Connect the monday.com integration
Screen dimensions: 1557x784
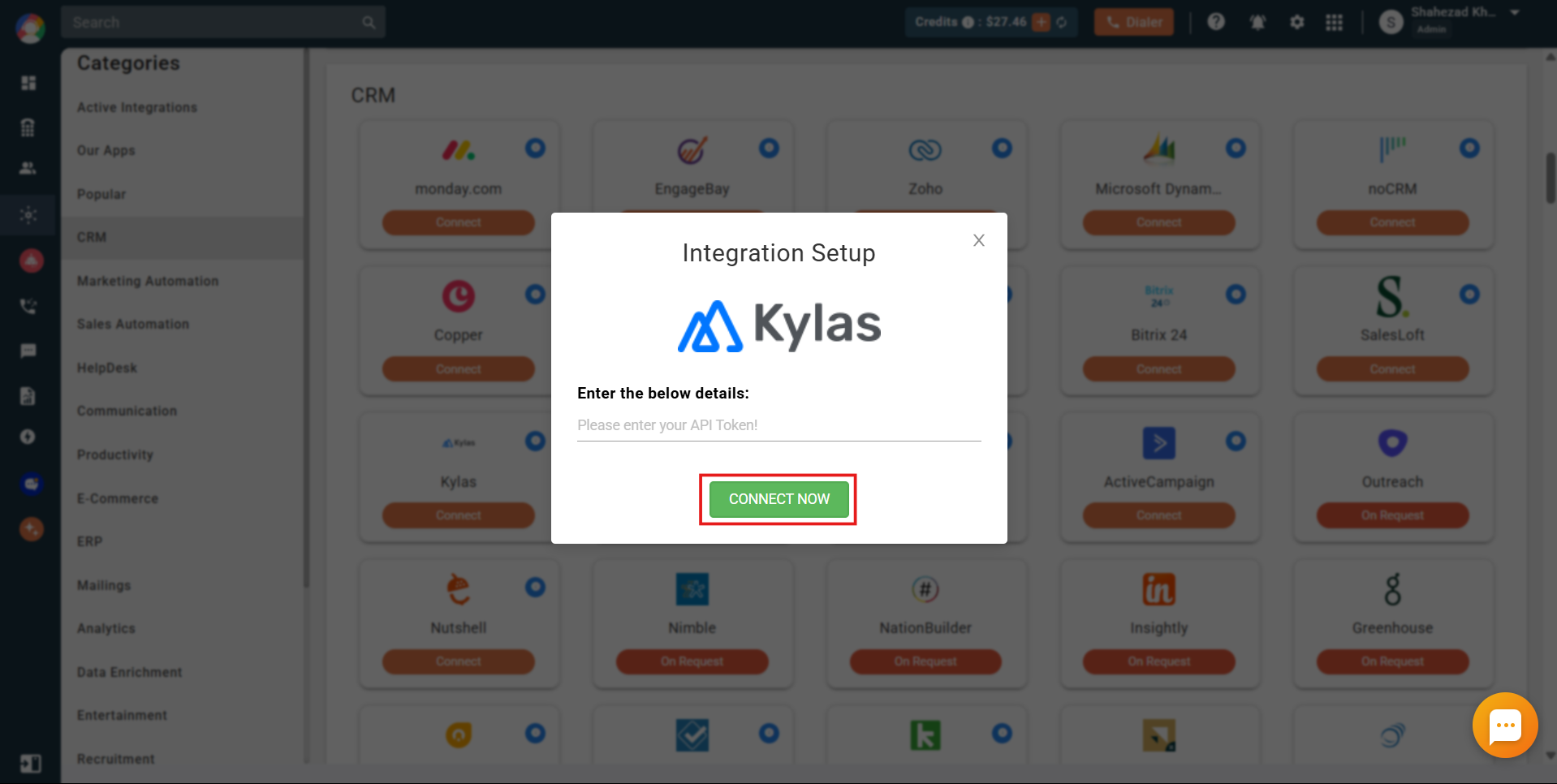click(x=459, y=222)
